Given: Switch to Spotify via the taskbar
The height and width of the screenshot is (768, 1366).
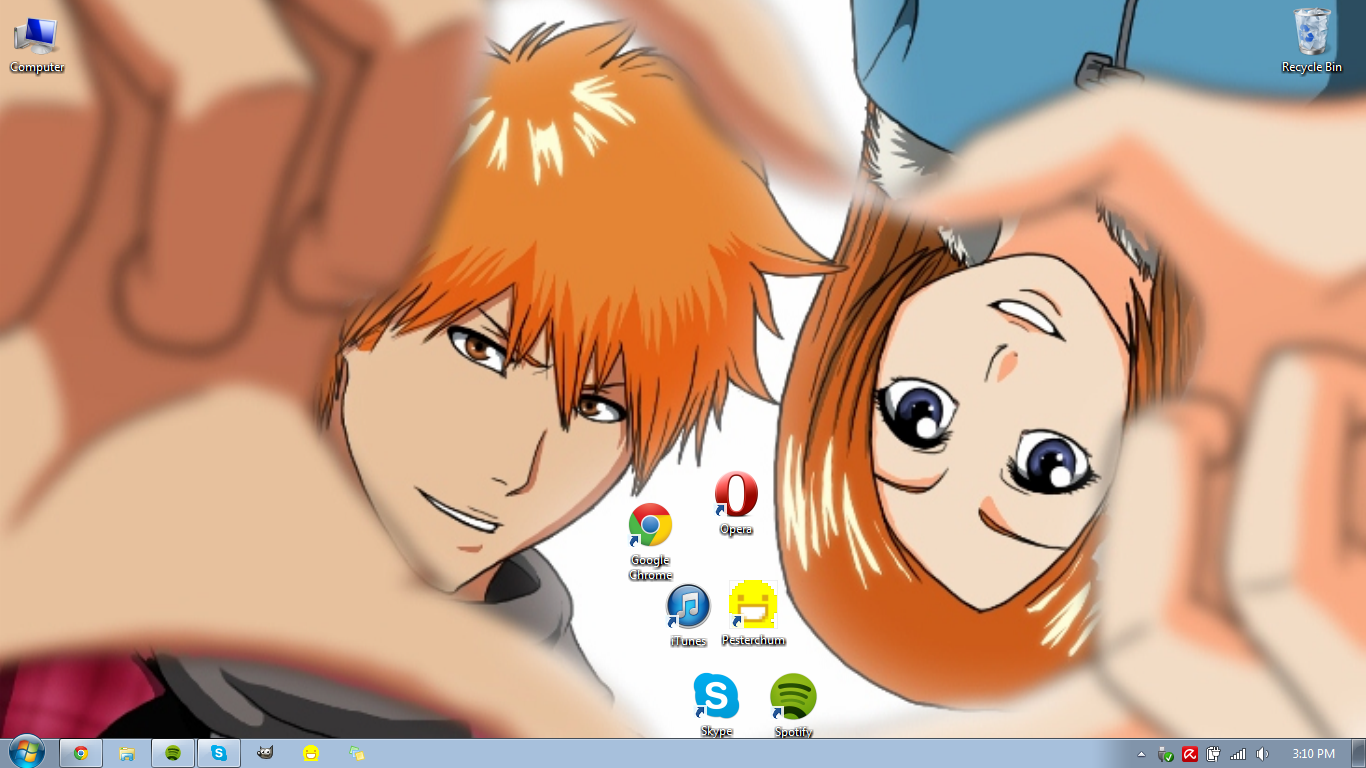Looking at the screenshot, I should [x=172, y=752].
